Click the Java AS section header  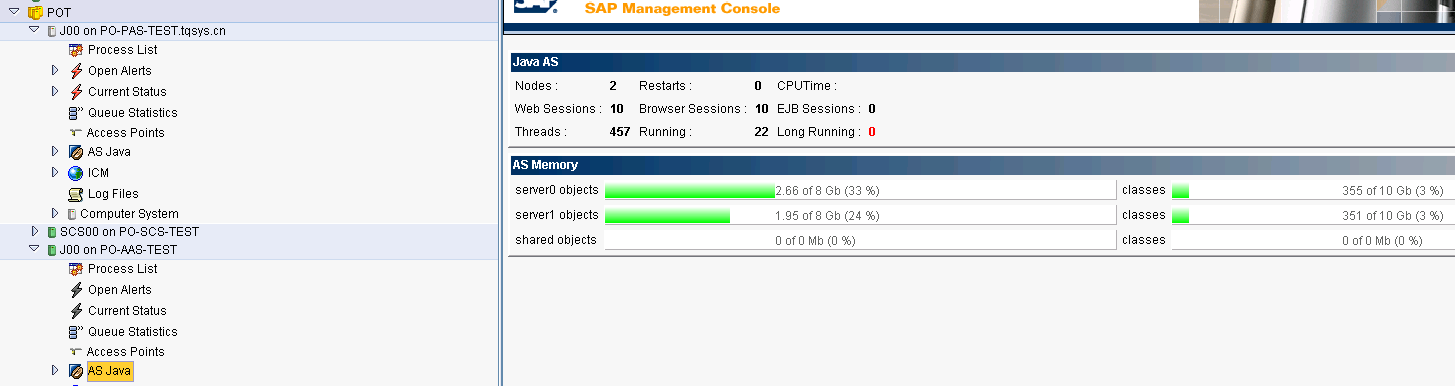click(983, 62)
